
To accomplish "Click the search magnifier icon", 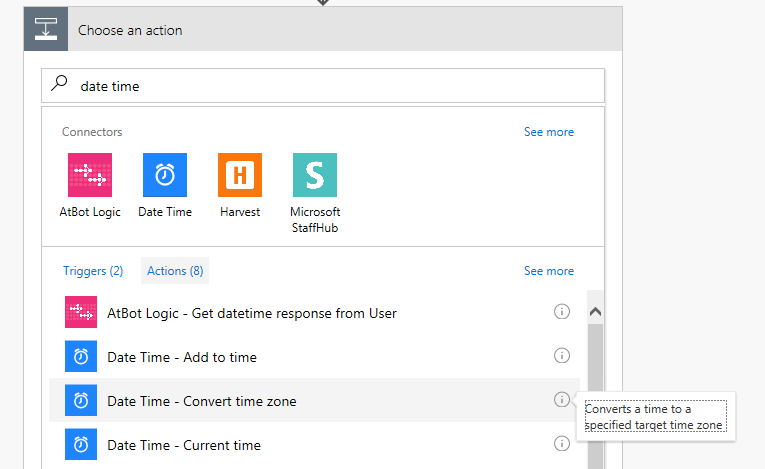I will pos(59,83).
